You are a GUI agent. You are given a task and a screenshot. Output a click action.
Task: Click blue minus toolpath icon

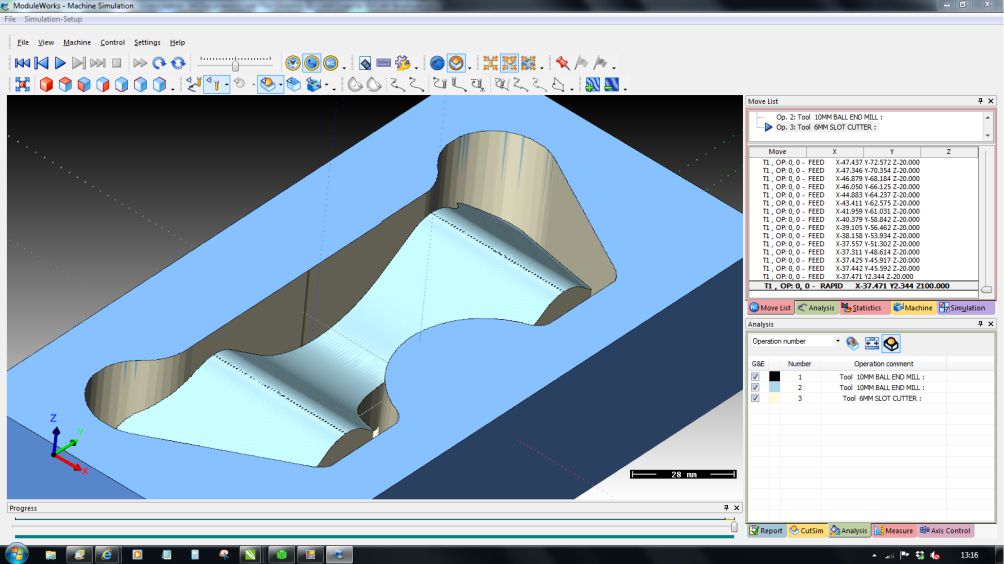pyautogui.click(x=611, y=85)
